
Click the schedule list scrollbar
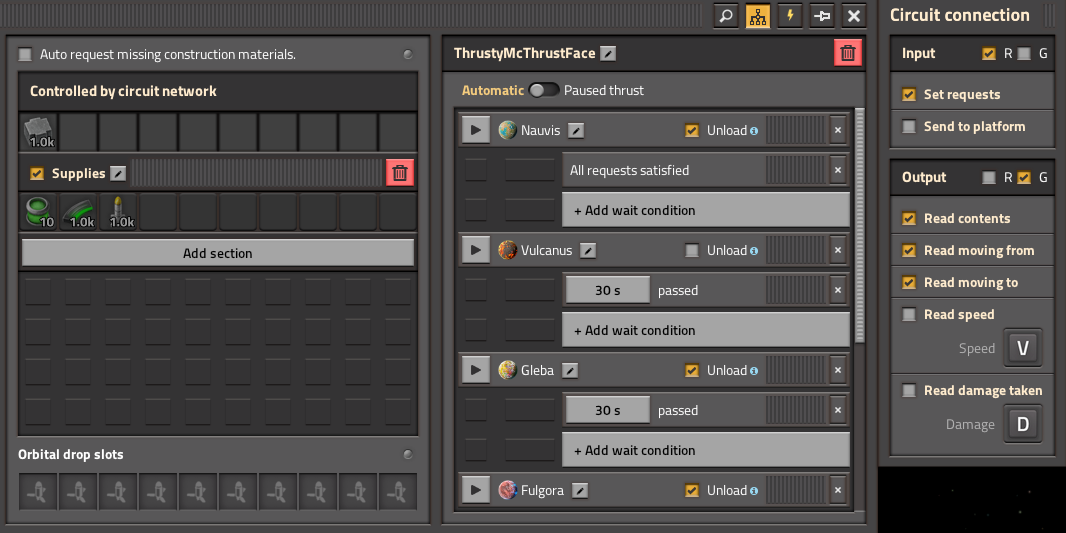[x=859, y=224]
